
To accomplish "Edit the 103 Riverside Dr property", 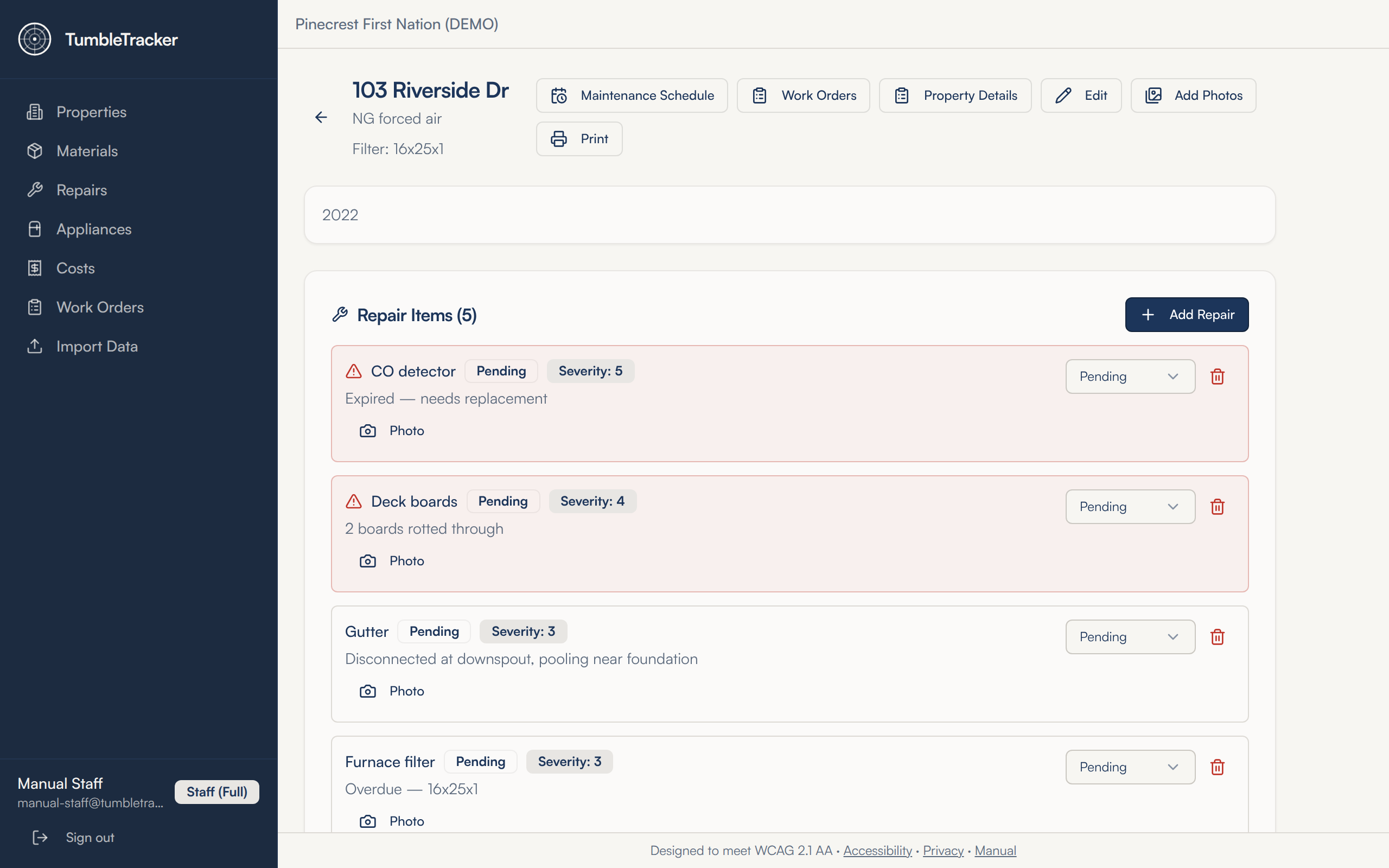I will (1081, 95).
